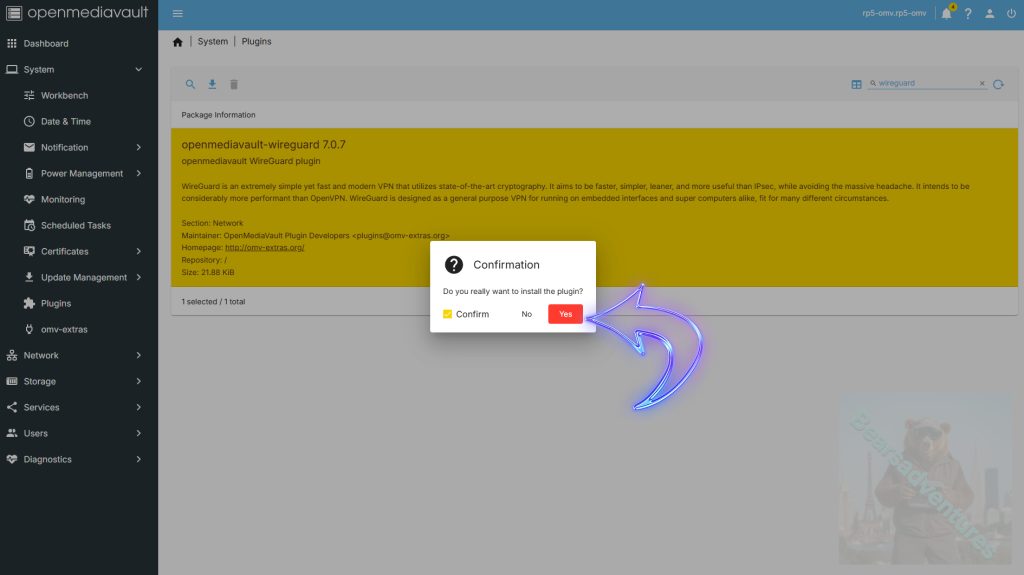Click the No button in dialog
This screenshot has width=1024, height=575.
[526, 314]
